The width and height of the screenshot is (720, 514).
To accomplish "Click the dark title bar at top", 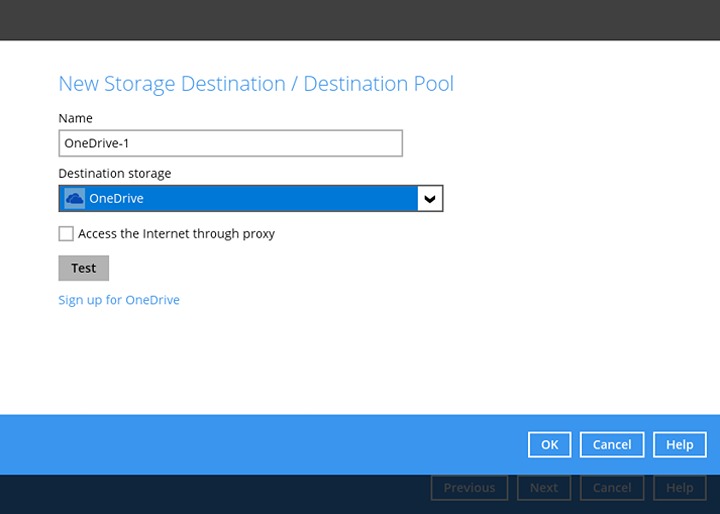I will [360, 20].
